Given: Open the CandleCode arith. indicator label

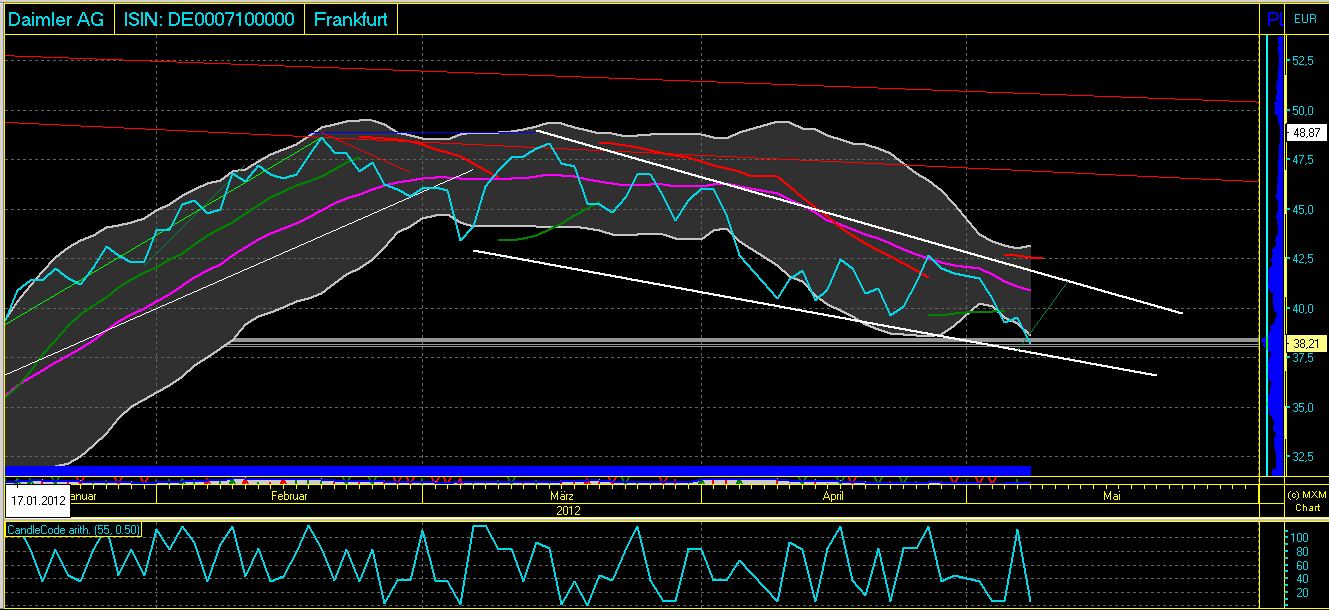Looking at the screenshot, I should (74, 529).
